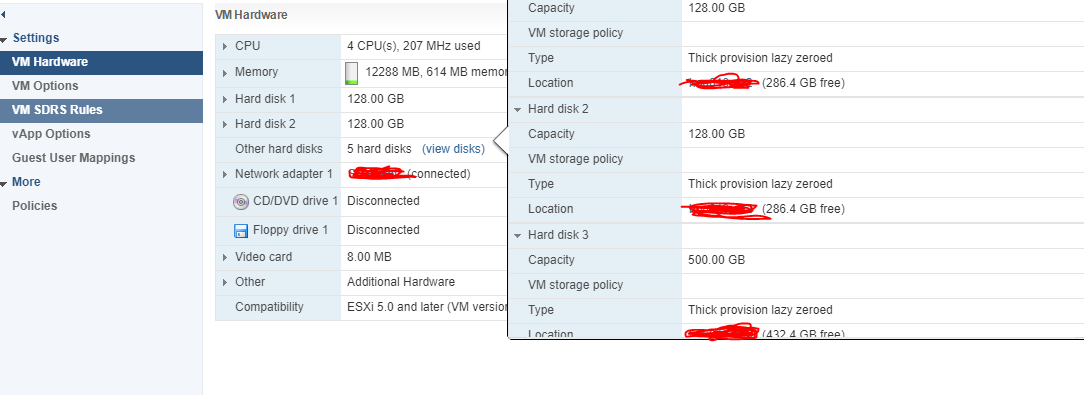
Task: Open the view disks link
Action: (x=453, y=149)
